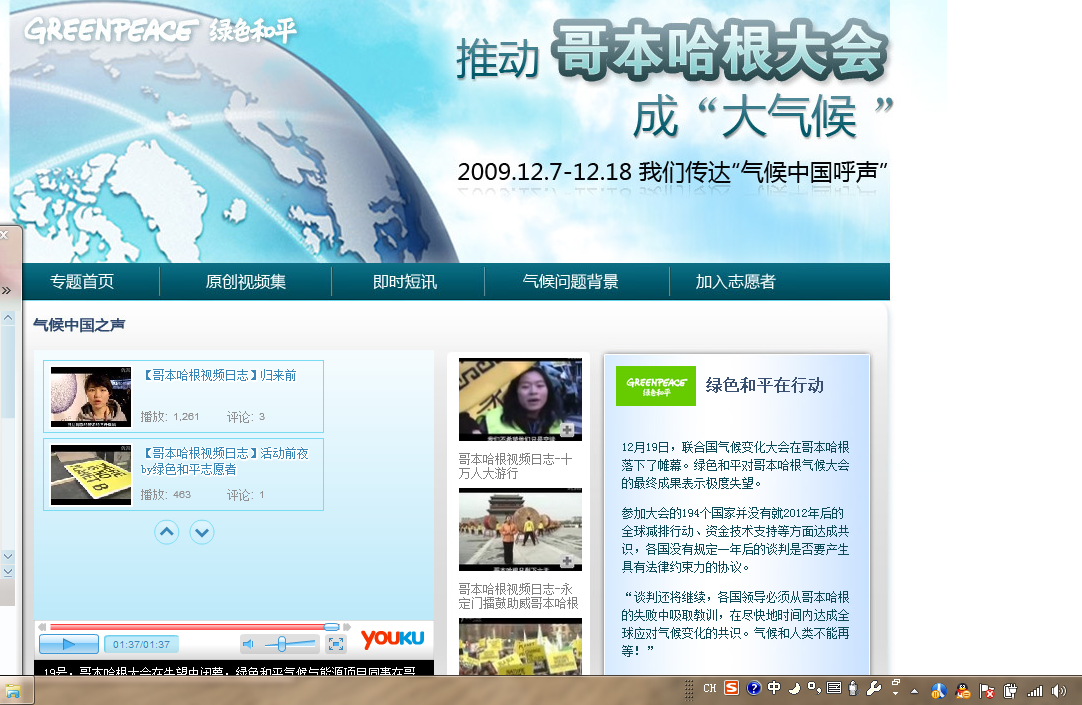Open the 永定门擂鼓 video thumbnail
This screenshot has height=705, width=1082.
pos(520,530)
